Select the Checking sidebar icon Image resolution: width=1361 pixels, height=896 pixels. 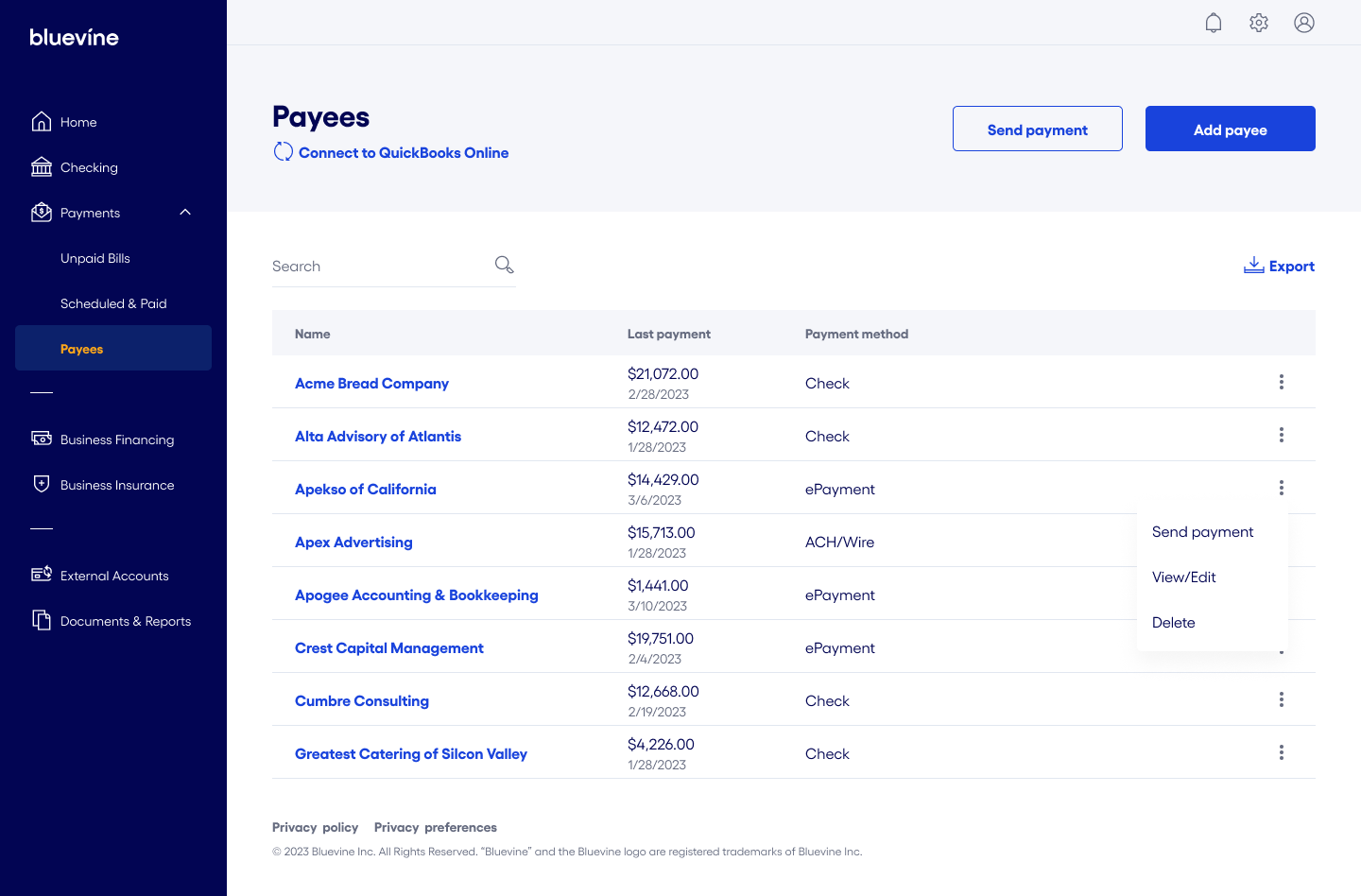(x=42, y=166)
